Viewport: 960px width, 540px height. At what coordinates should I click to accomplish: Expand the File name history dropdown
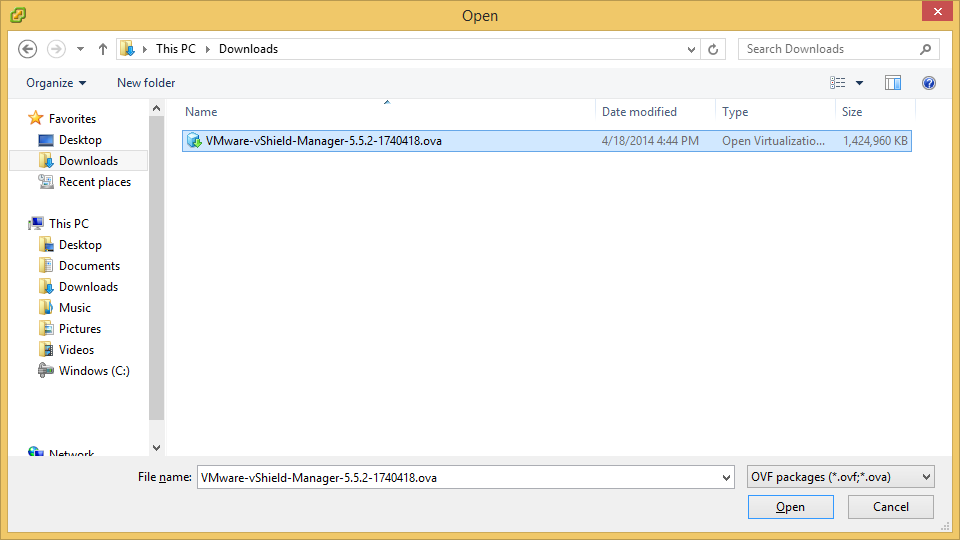pos(726,478)
